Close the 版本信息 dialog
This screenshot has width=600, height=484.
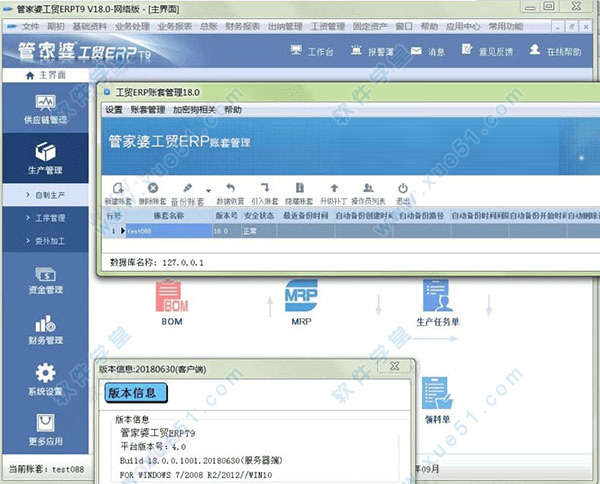tap(395, 366)
